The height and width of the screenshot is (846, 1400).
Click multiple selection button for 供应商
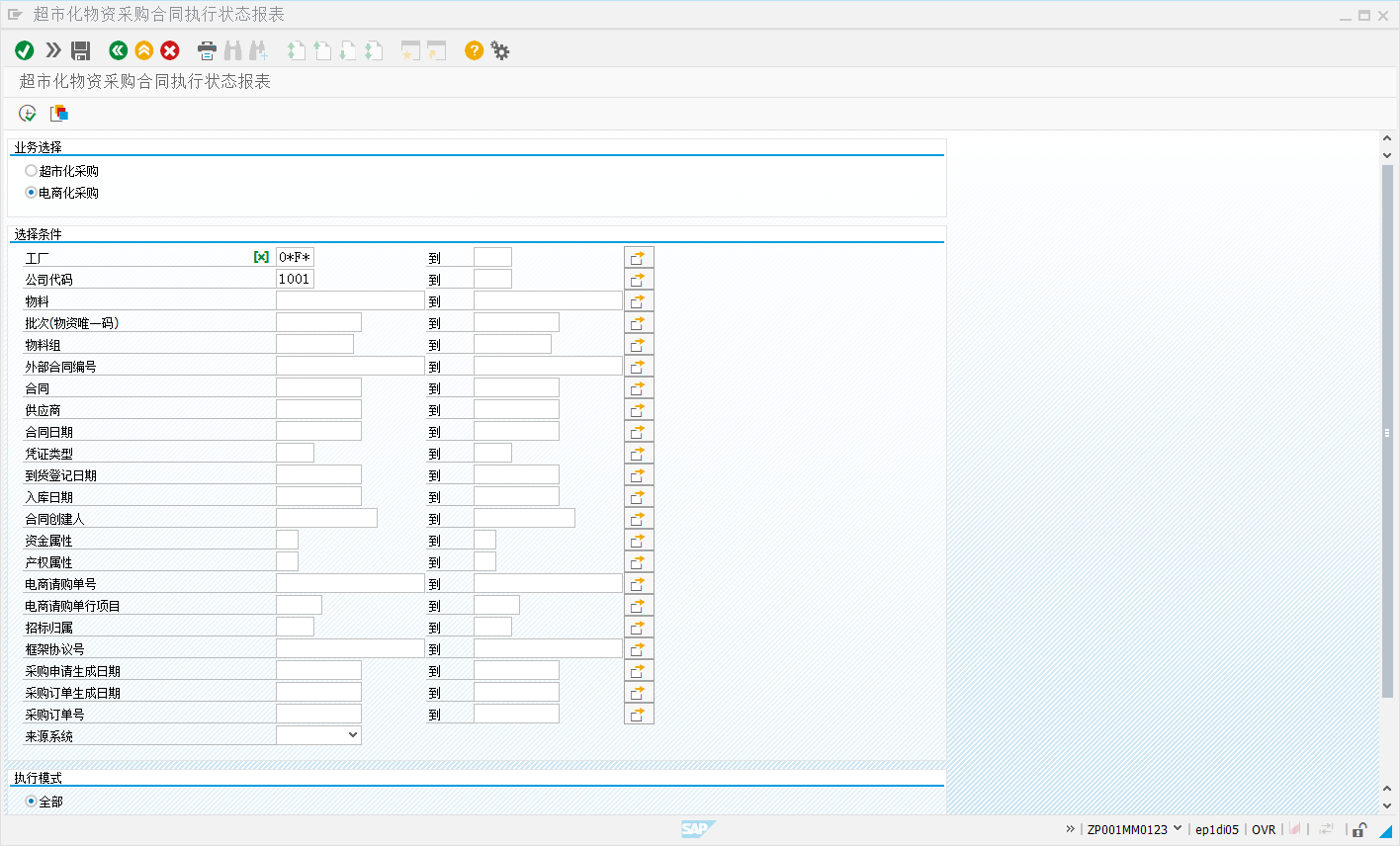click(639, 410)
